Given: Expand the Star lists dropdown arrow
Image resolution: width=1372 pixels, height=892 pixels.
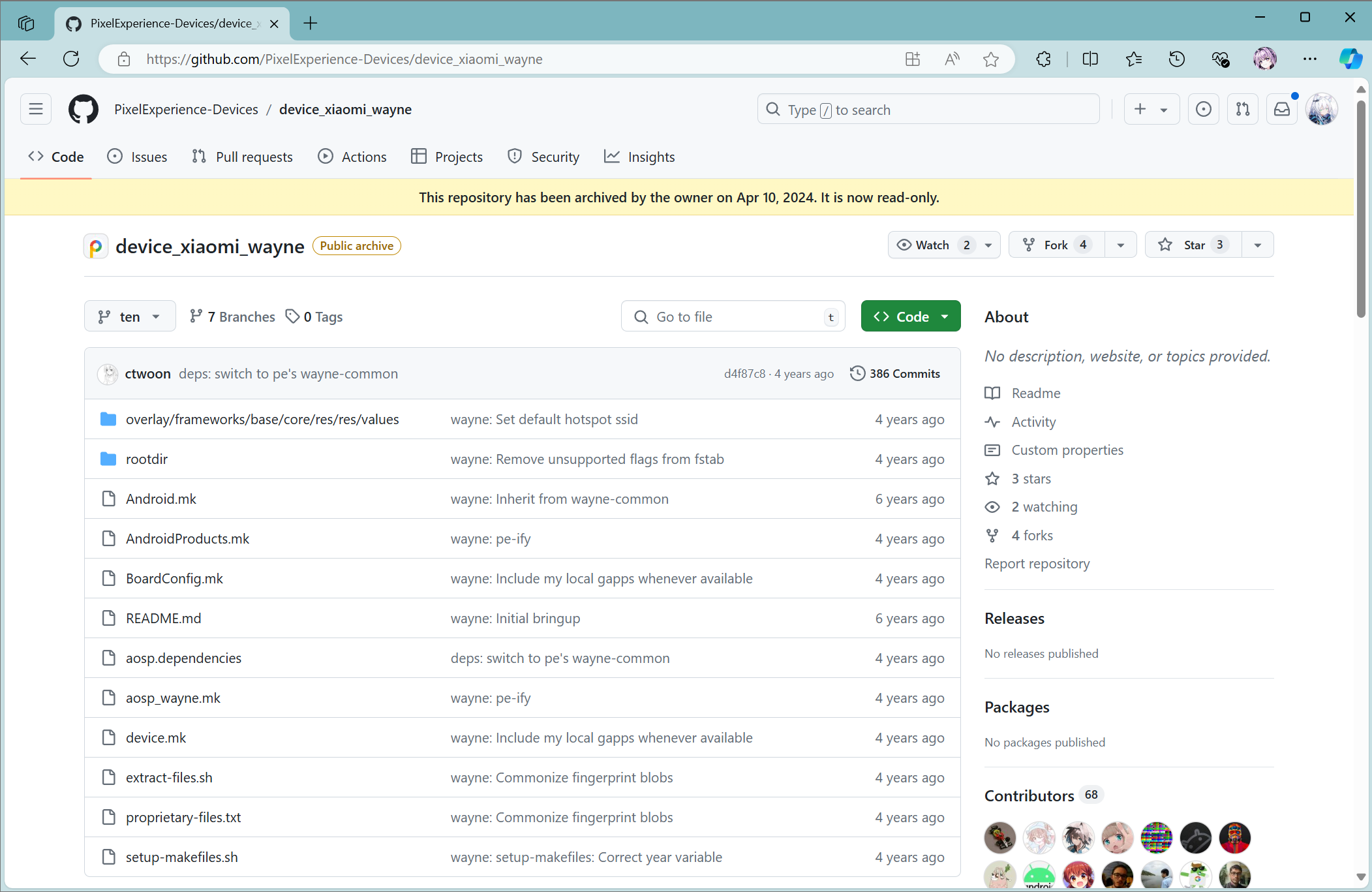Looking at the screenshot, I should 1258,245.
